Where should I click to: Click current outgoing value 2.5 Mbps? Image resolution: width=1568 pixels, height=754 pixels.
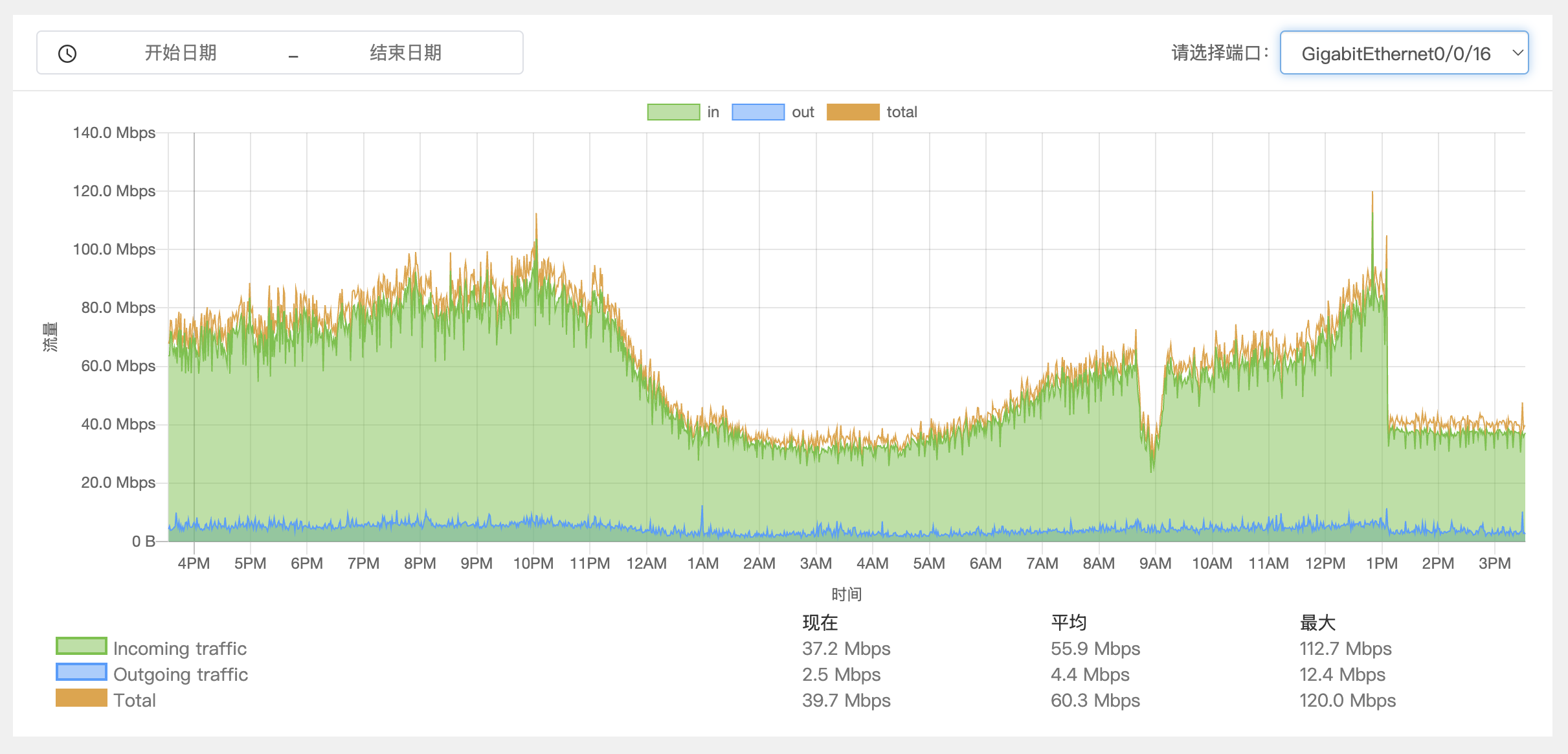tap(842, 674)
